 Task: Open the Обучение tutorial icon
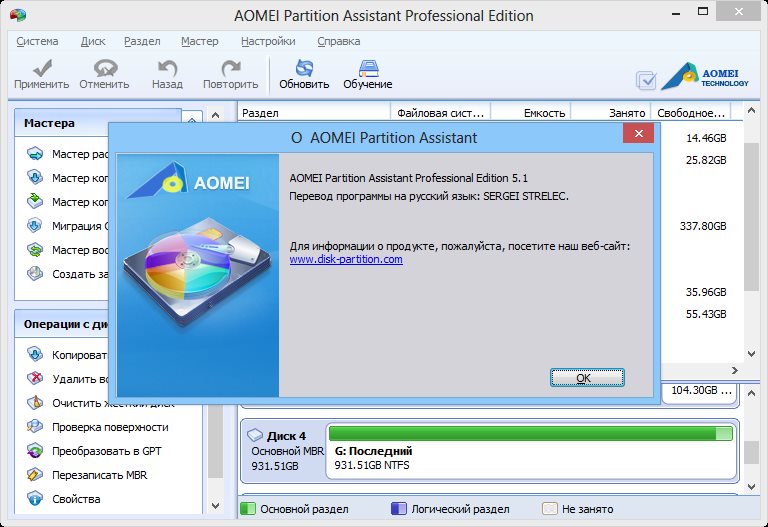[x=368, y=69]
